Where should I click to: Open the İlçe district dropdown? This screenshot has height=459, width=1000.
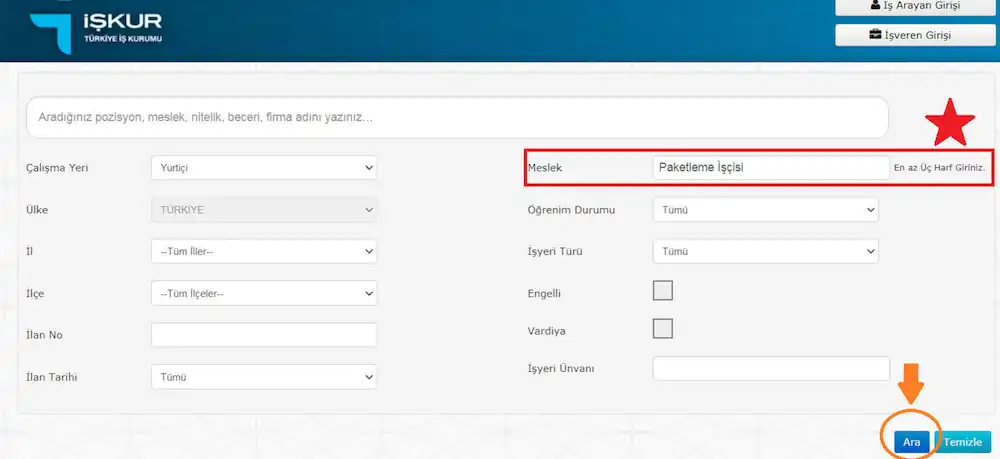(264, 293)
